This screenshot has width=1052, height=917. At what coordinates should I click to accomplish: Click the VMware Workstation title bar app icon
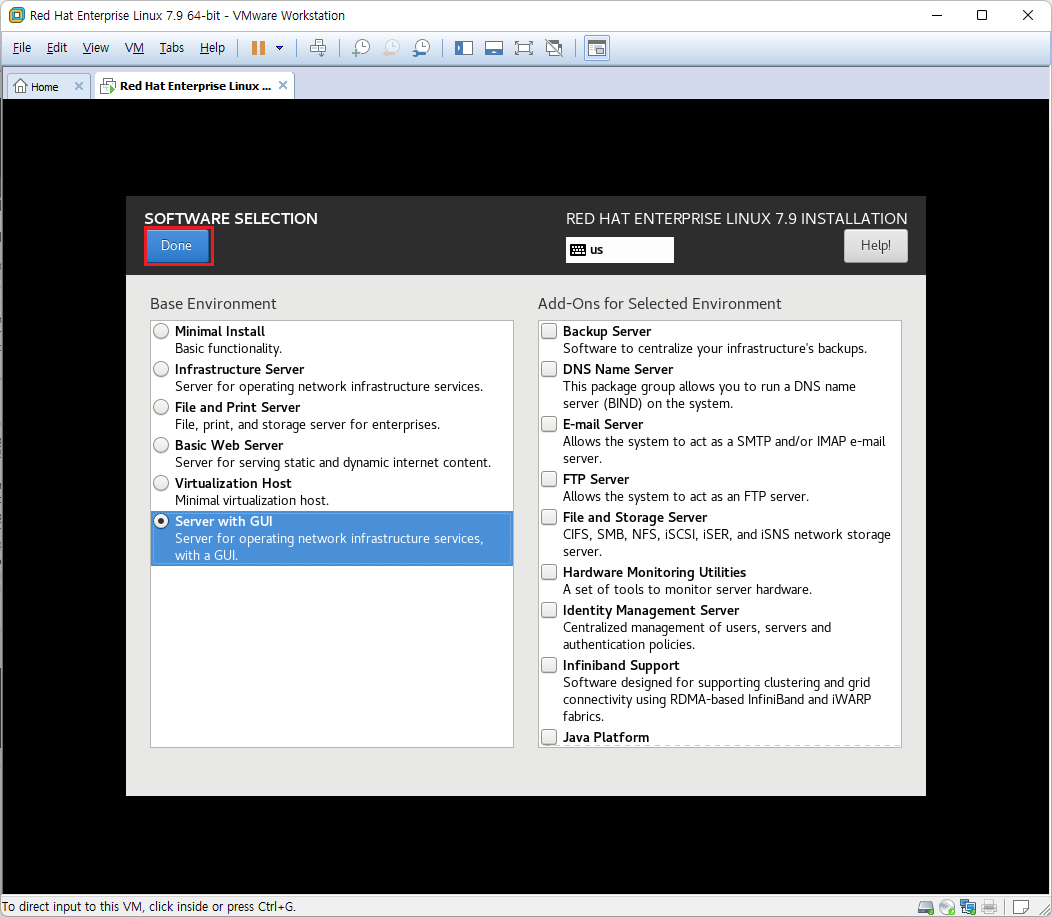coord(16,15)
